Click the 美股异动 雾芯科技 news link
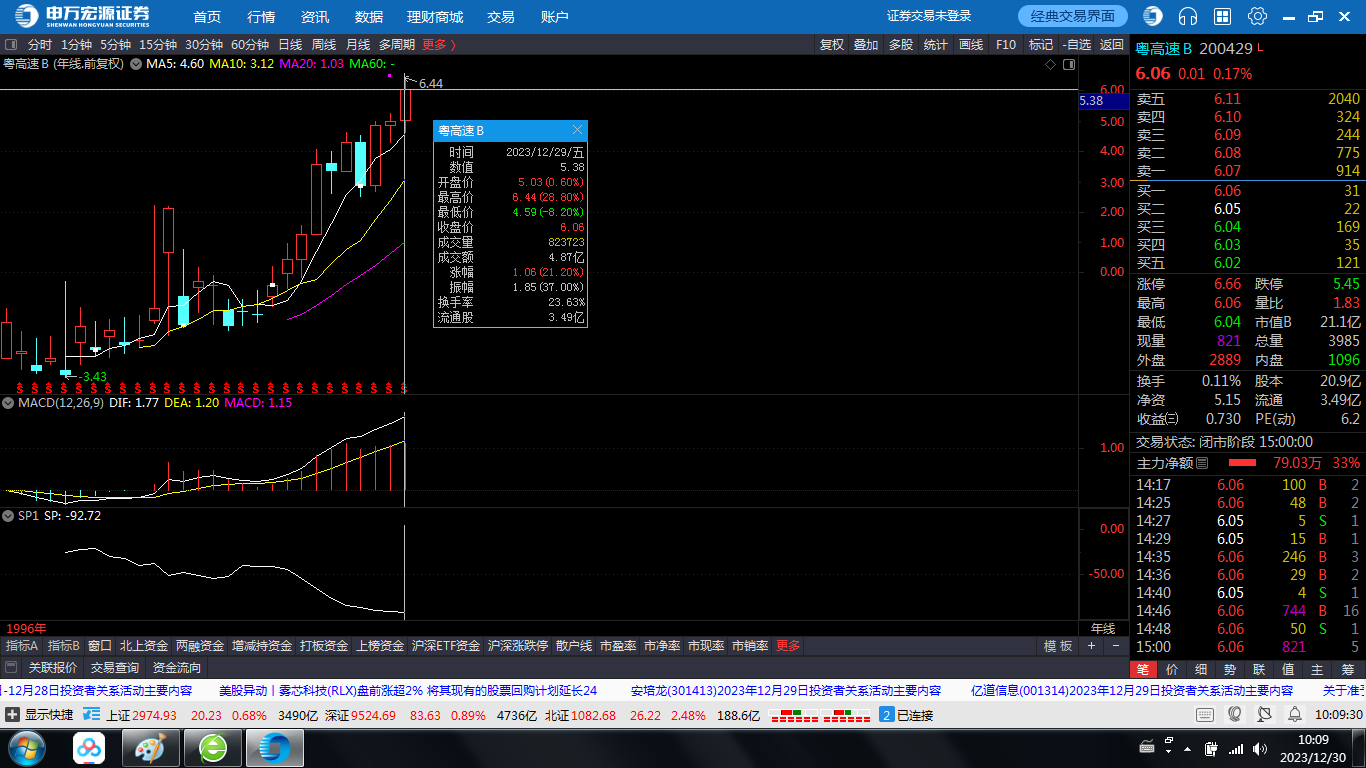1366x768 pixels. [408, 690]
